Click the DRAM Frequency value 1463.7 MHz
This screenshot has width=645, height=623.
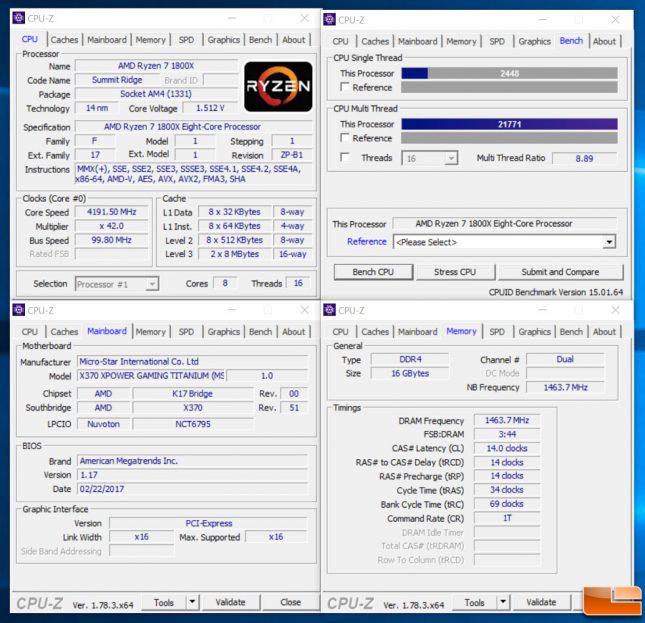tap(507, 420)
